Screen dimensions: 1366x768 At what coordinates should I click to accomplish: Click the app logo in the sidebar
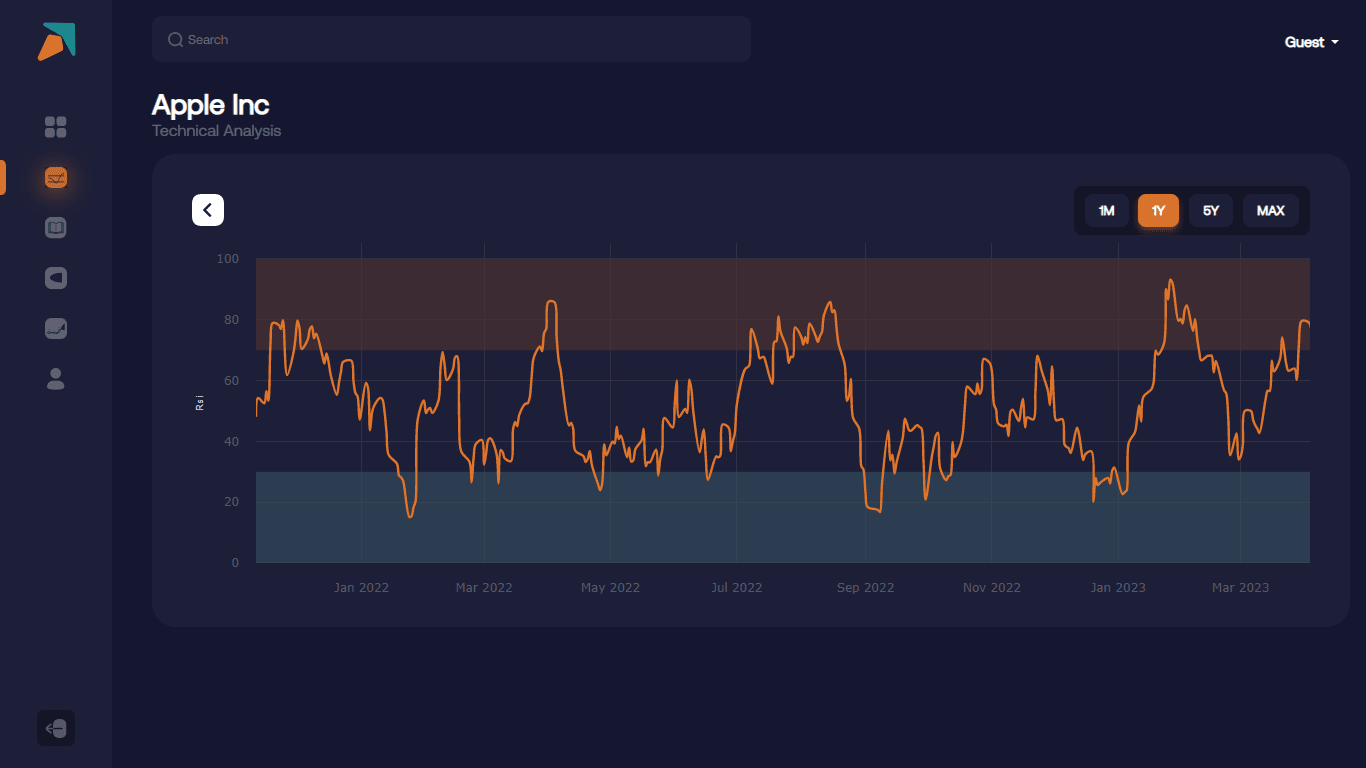coord(56,41)
